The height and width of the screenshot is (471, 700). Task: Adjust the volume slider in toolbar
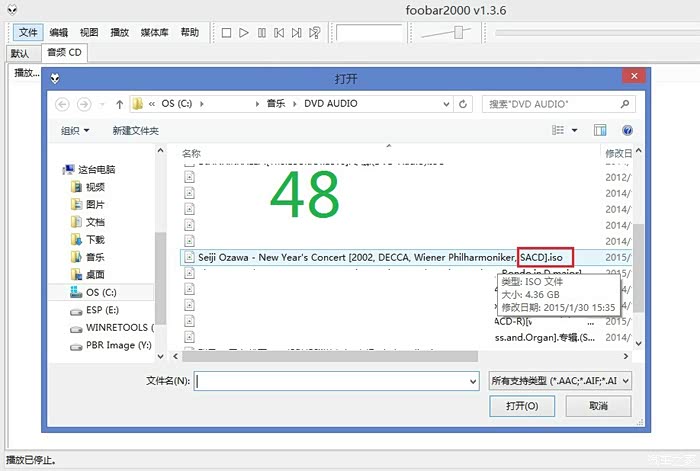coord(459,33)
